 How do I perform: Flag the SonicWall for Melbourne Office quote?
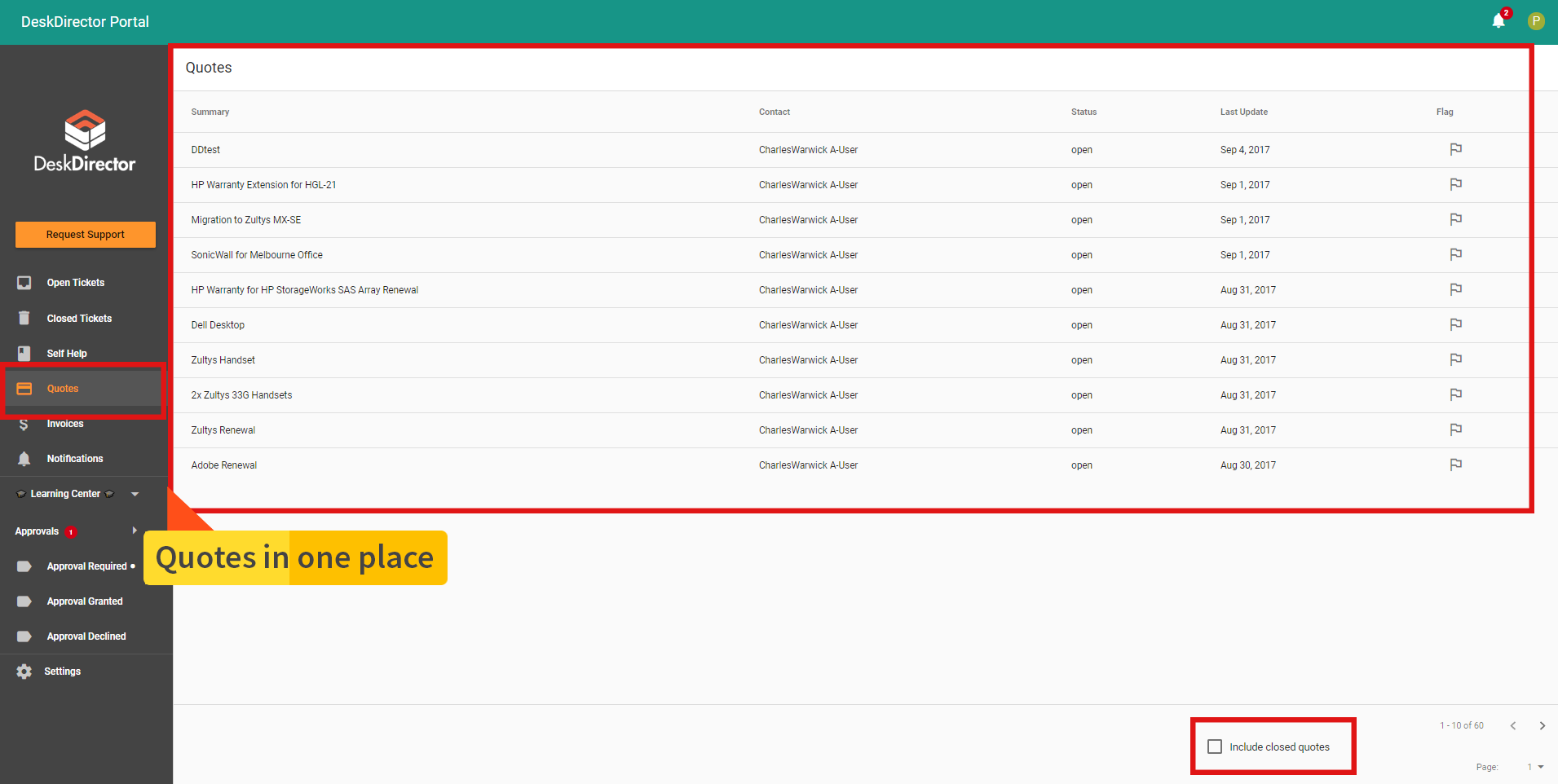(1456, 254)
